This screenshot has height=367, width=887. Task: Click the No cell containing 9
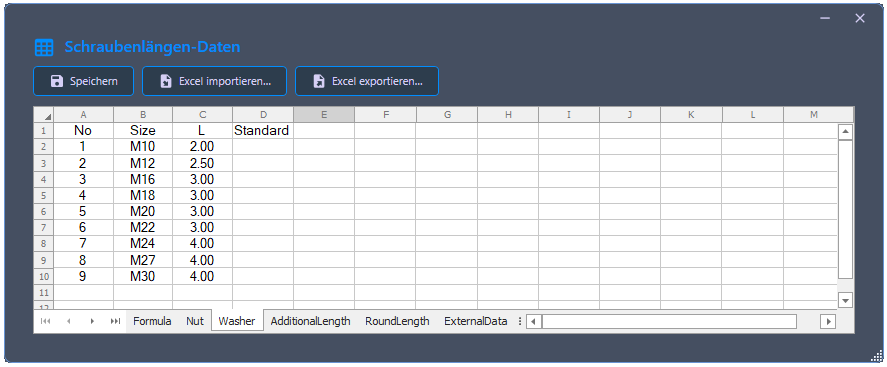coord(84,277)
